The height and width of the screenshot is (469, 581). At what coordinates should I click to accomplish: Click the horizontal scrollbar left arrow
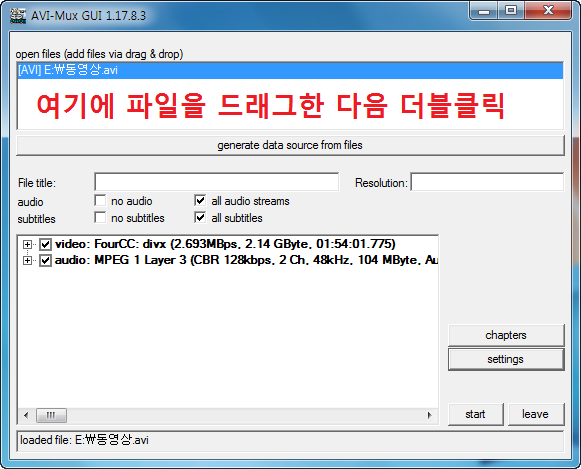[x=26, y=415]
